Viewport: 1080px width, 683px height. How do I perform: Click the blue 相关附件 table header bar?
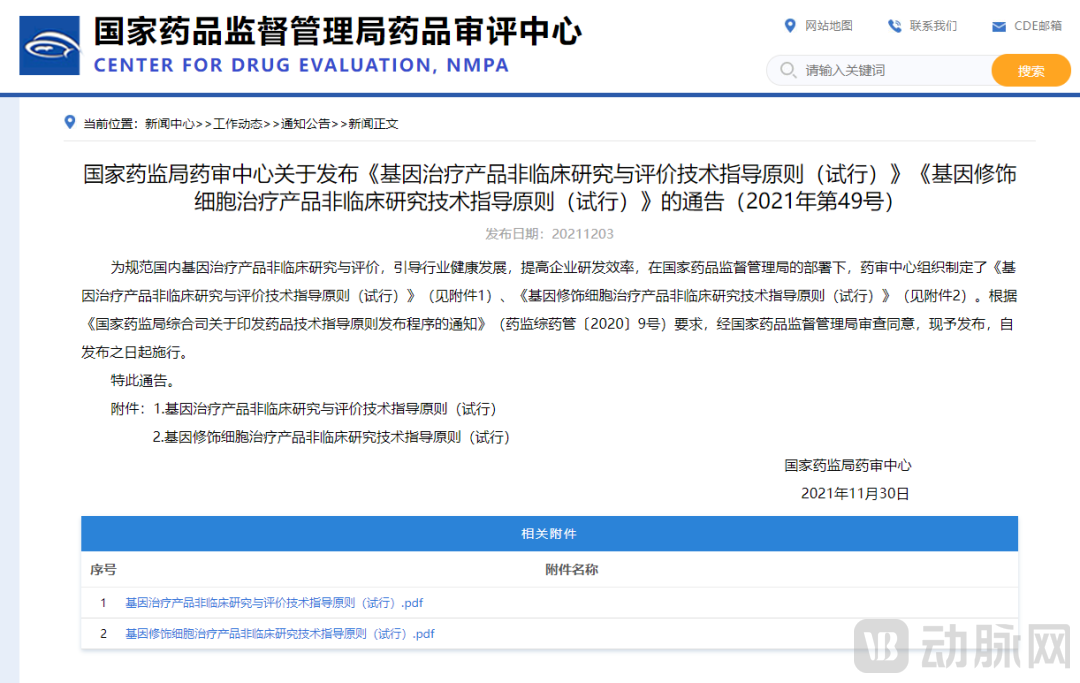(549, 533)
